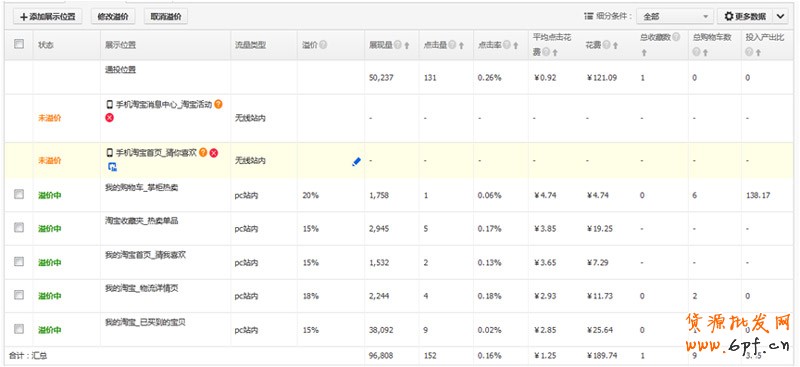Screen dimensions: 800x367
Task: Sort by 平均点击花费 using its arrow
Action: click(555, 53)
